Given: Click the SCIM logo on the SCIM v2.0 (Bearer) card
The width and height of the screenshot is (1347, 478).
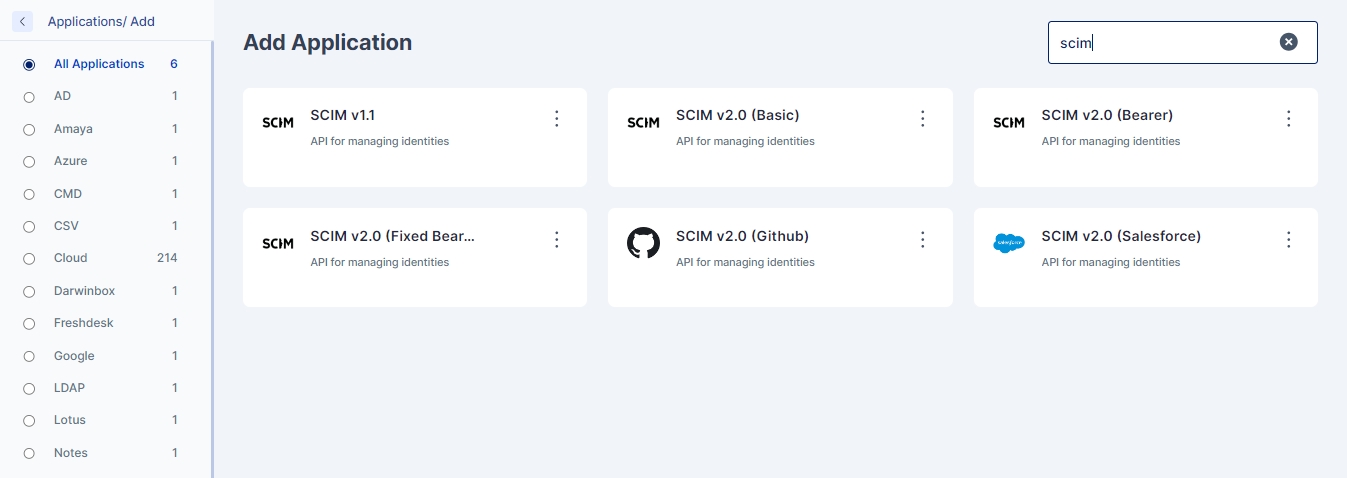Looking at the screenshot, I should tap(1009, 122).
